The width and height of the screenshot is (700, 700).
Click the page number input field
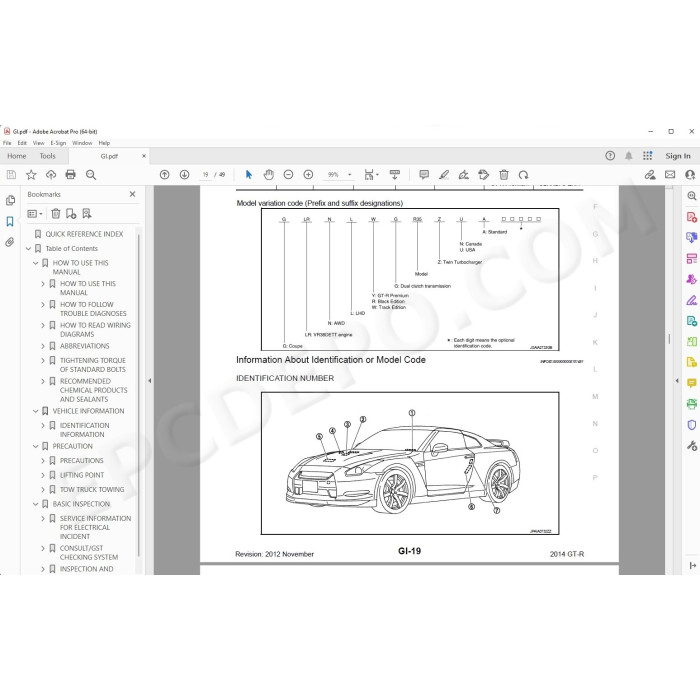pos(205,175)
